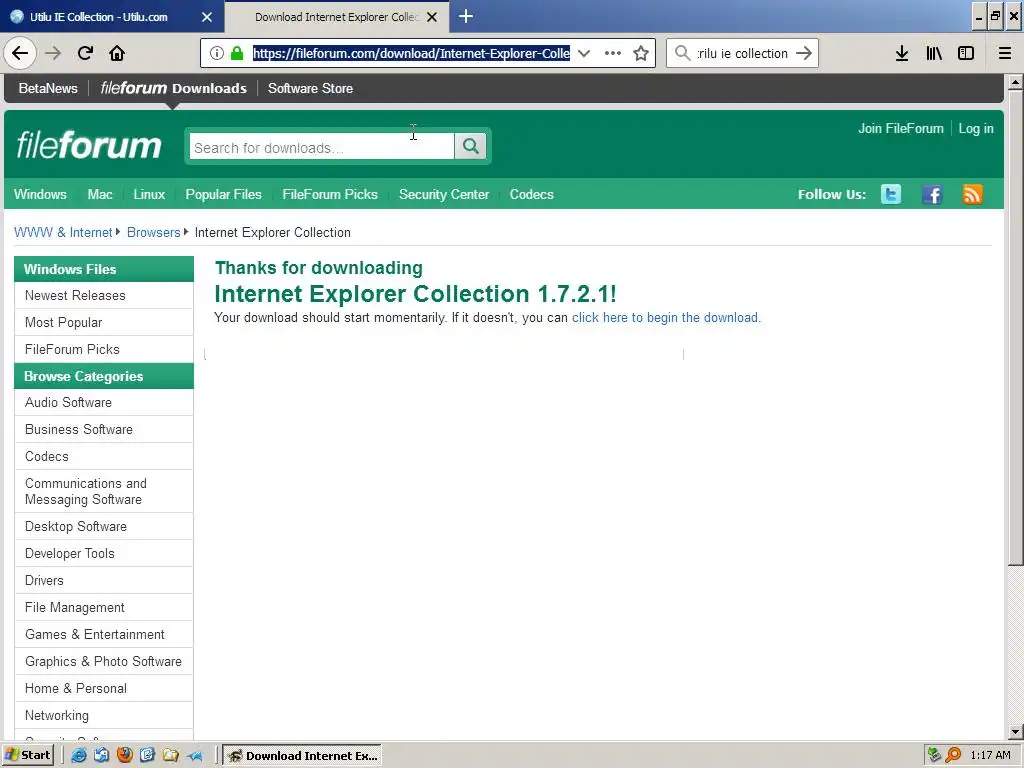The image size is (1024, 768).
Task: Submit the browser search bar arrow
Action: point(804,53)
